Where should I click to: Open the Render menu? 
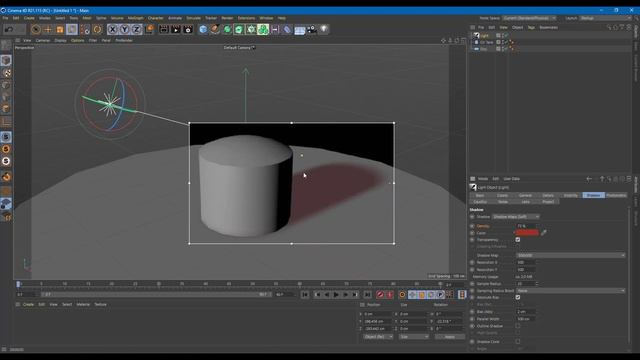[x=227, y=18]
